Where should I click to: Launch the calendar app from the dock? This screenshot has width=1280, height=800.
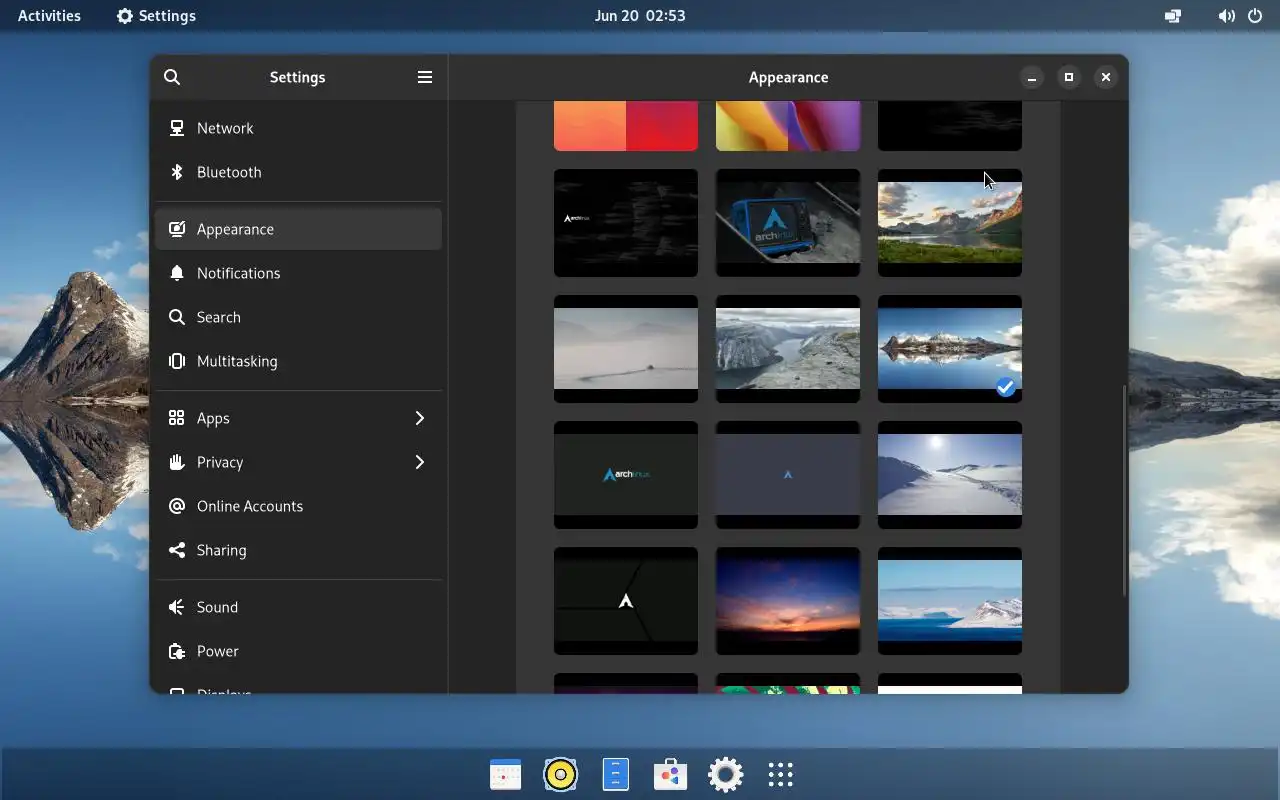click(x=505, y=774)
